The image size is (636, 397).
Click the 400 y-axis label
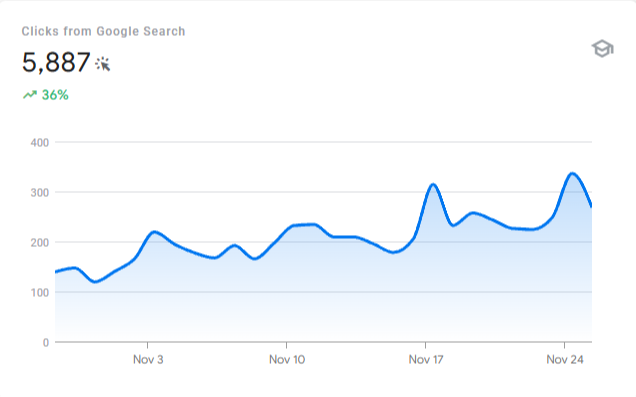[40, 143]
